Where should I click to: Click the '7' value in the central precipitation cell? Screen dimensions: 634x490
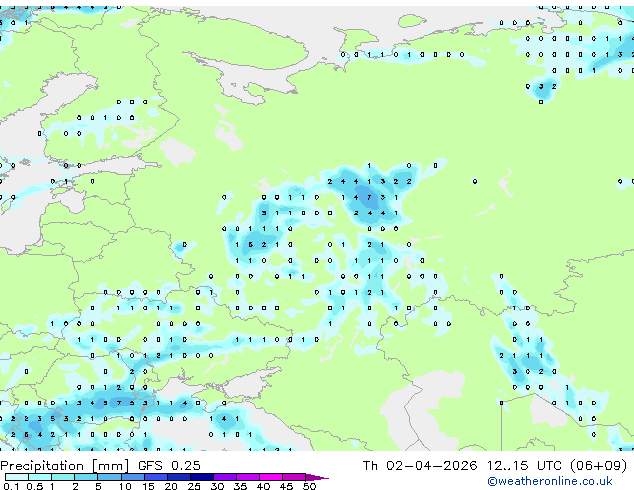[x=369, y=198]
